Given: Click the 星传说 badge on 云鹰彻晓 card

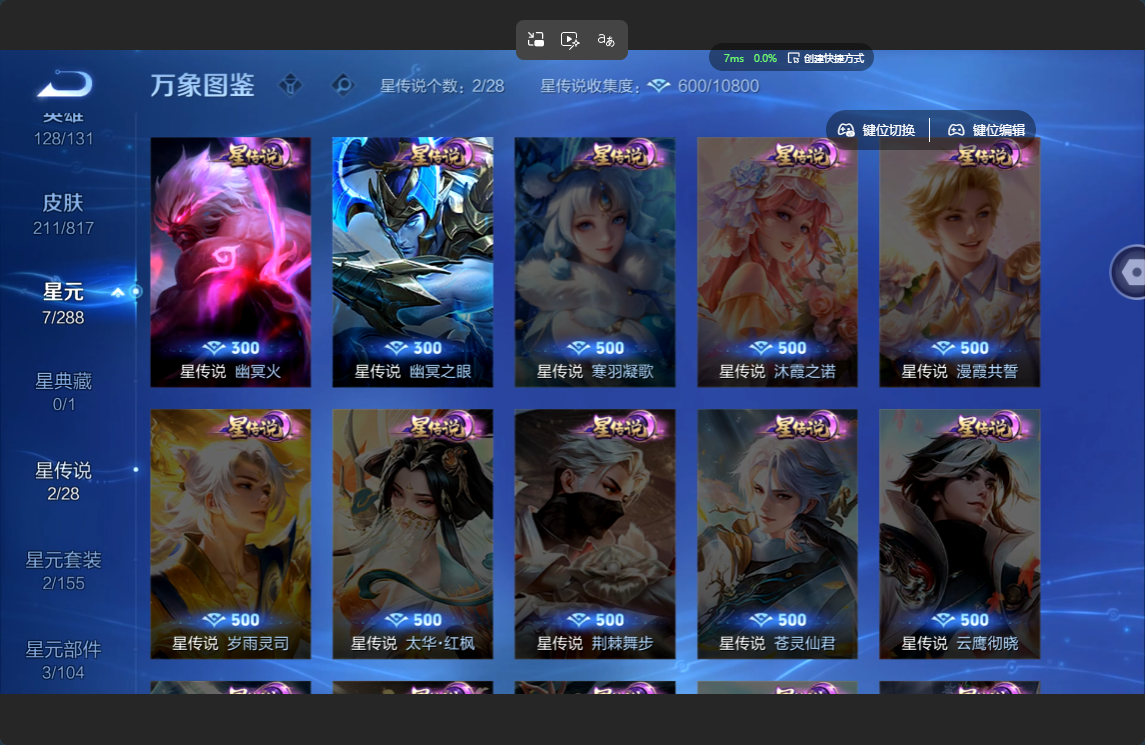Looking at the screenshot, I should 986,427.
